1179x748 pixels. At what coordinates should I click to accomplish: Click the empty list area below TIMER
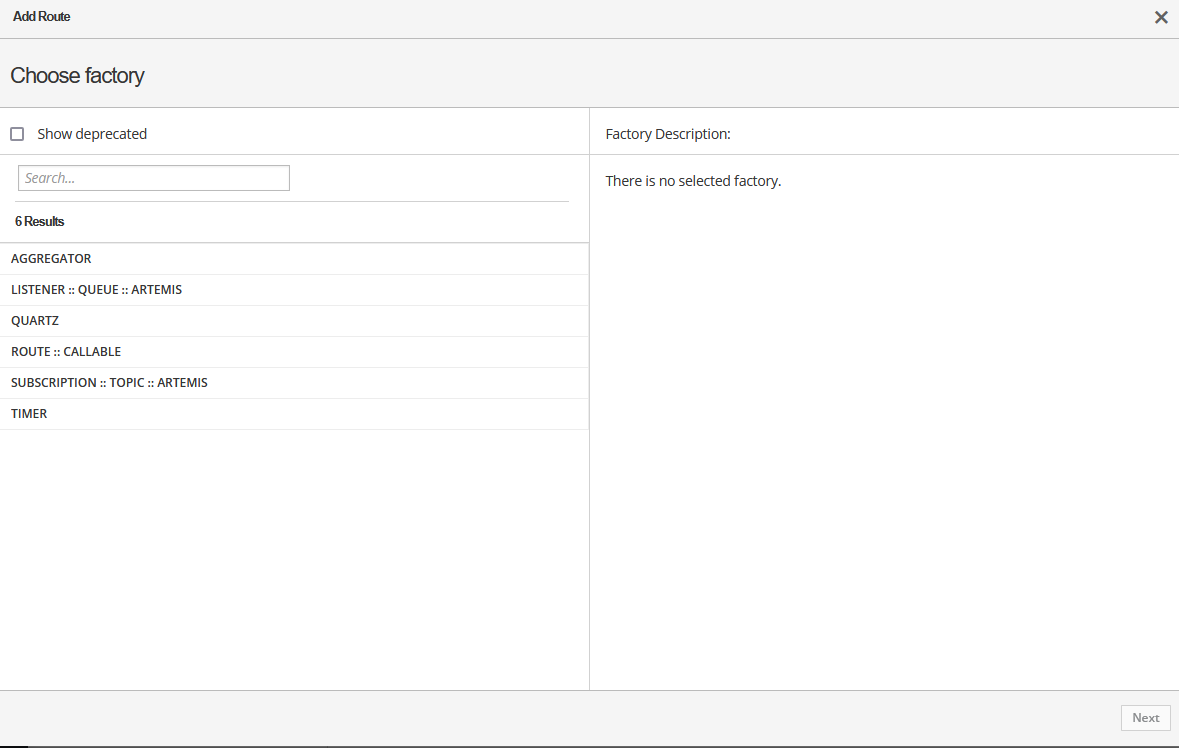pyautogui.click(x=294, y=560)
